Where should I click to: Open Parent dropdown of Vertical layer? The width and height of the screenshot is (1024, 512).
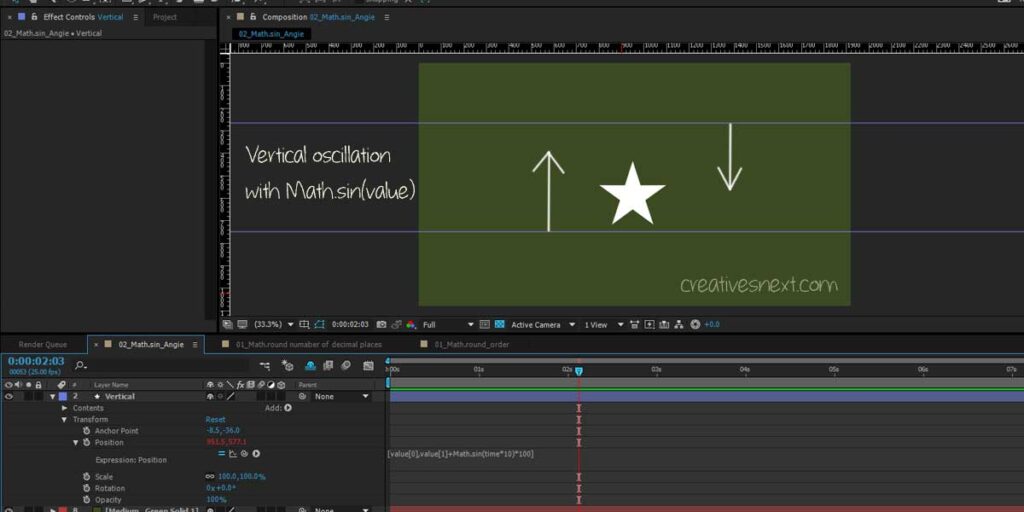click(x=342, y=396)
